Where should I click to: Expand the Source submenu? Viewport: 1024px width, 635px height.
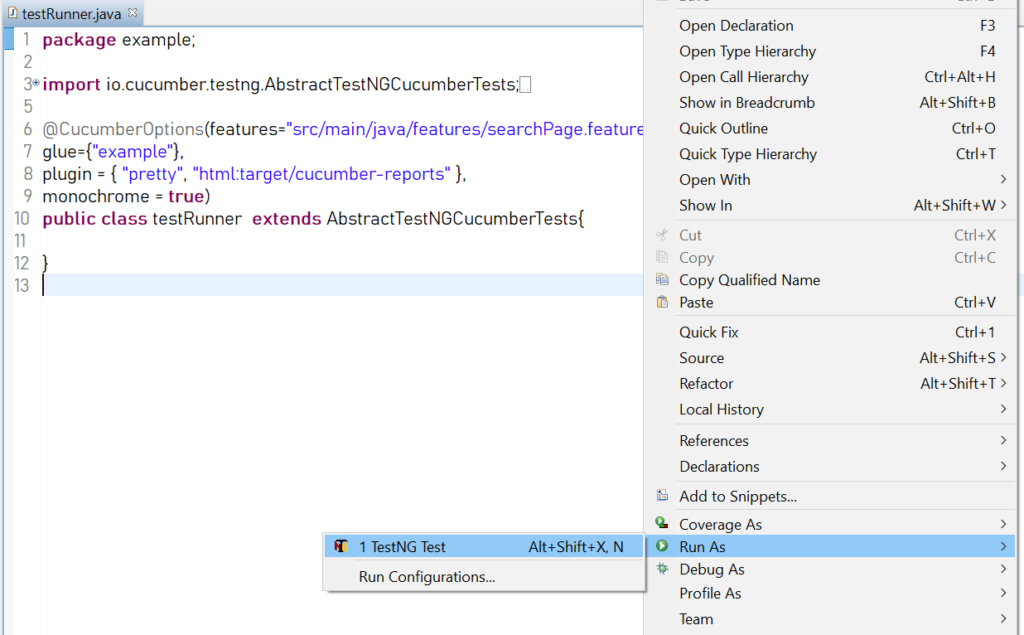pos(701,357)
